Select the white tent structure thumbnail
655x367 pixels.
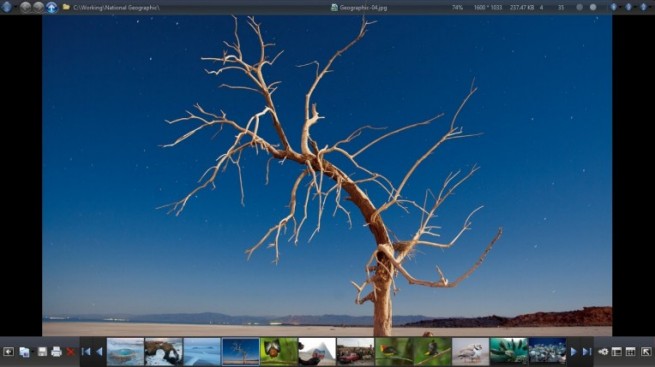pyautogui.click(x=317, y=352)
